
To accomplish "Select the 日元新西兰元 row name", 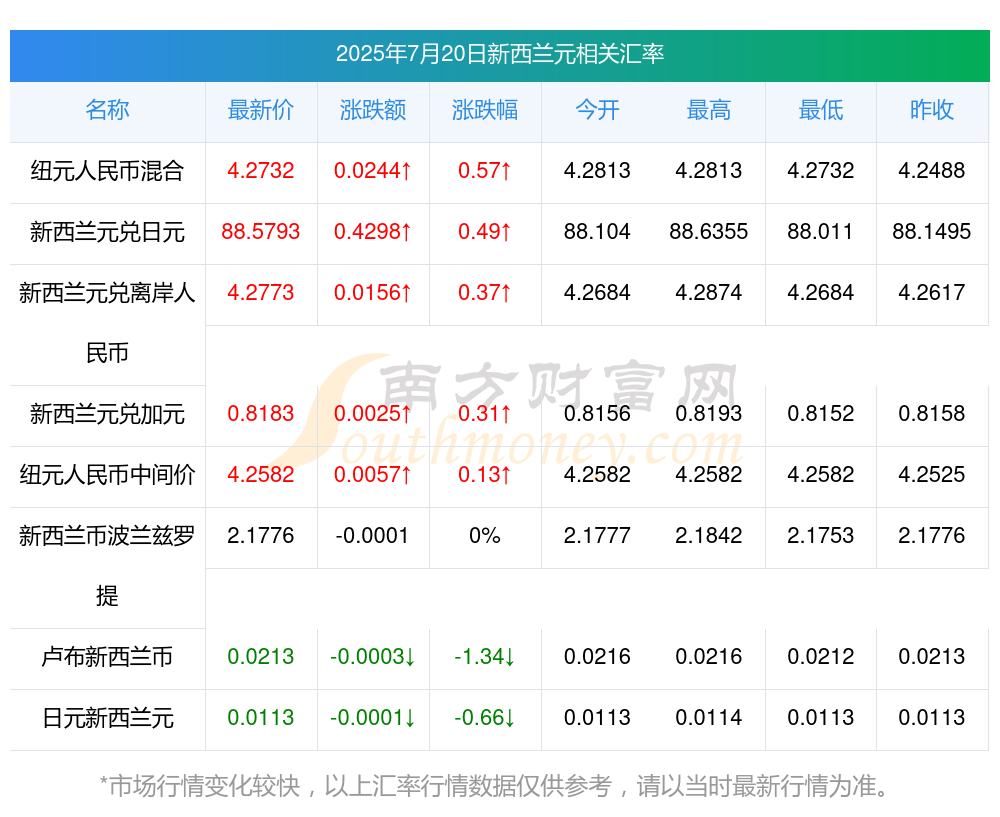I will [x=107, y=718].
